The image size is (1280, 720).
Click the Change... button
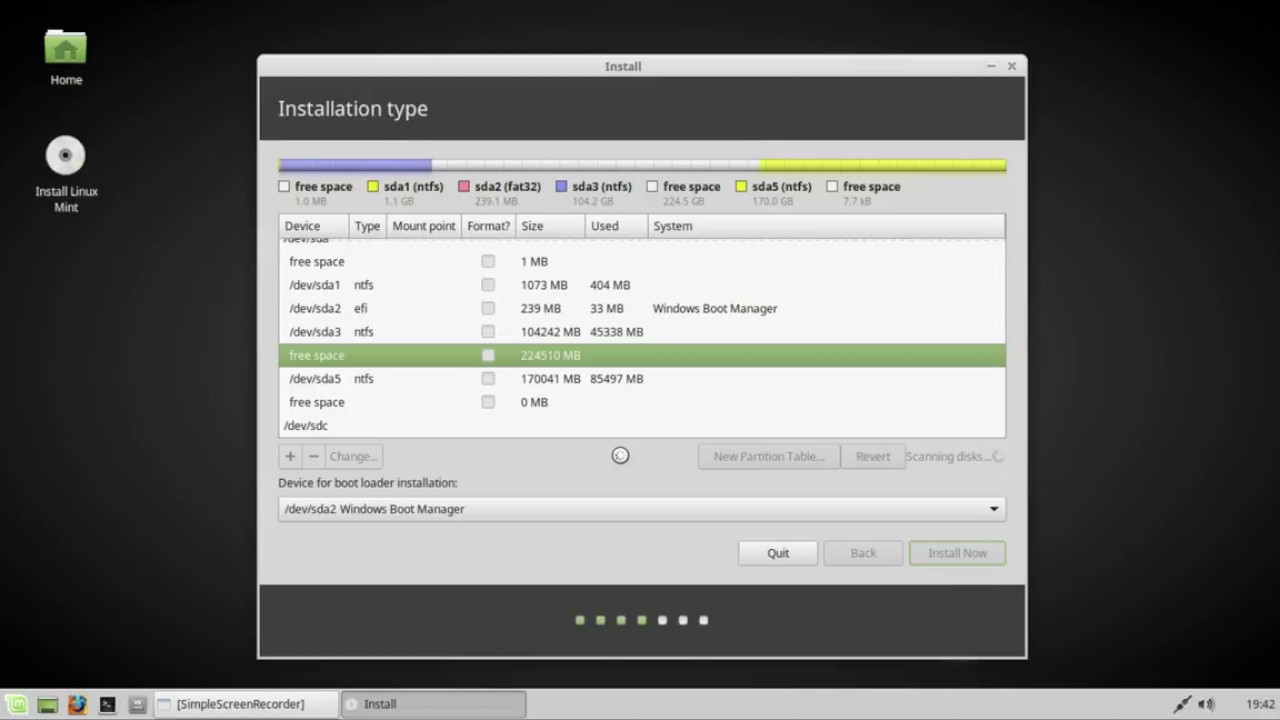click(x=354, y=456)
